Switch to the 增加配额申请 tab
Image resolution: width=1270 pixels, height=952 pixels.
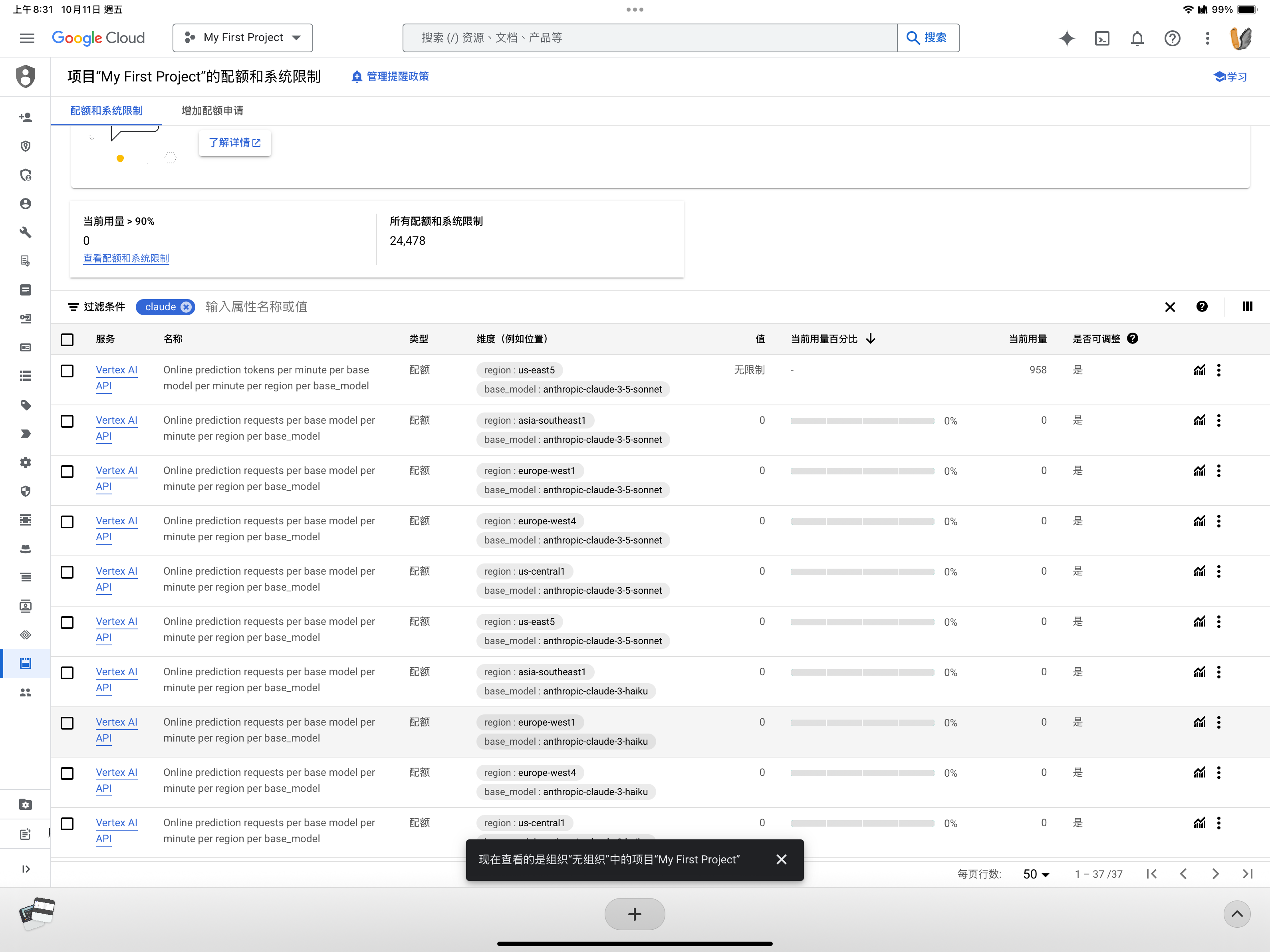[x=212, y=110]
